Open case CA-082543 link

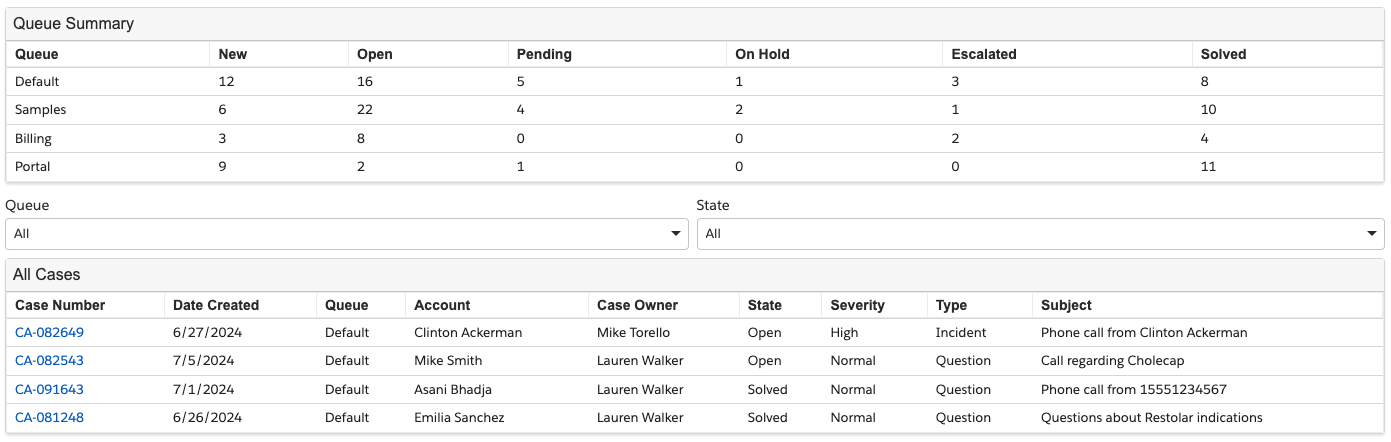pyautogui.click(x=49, y=361)
